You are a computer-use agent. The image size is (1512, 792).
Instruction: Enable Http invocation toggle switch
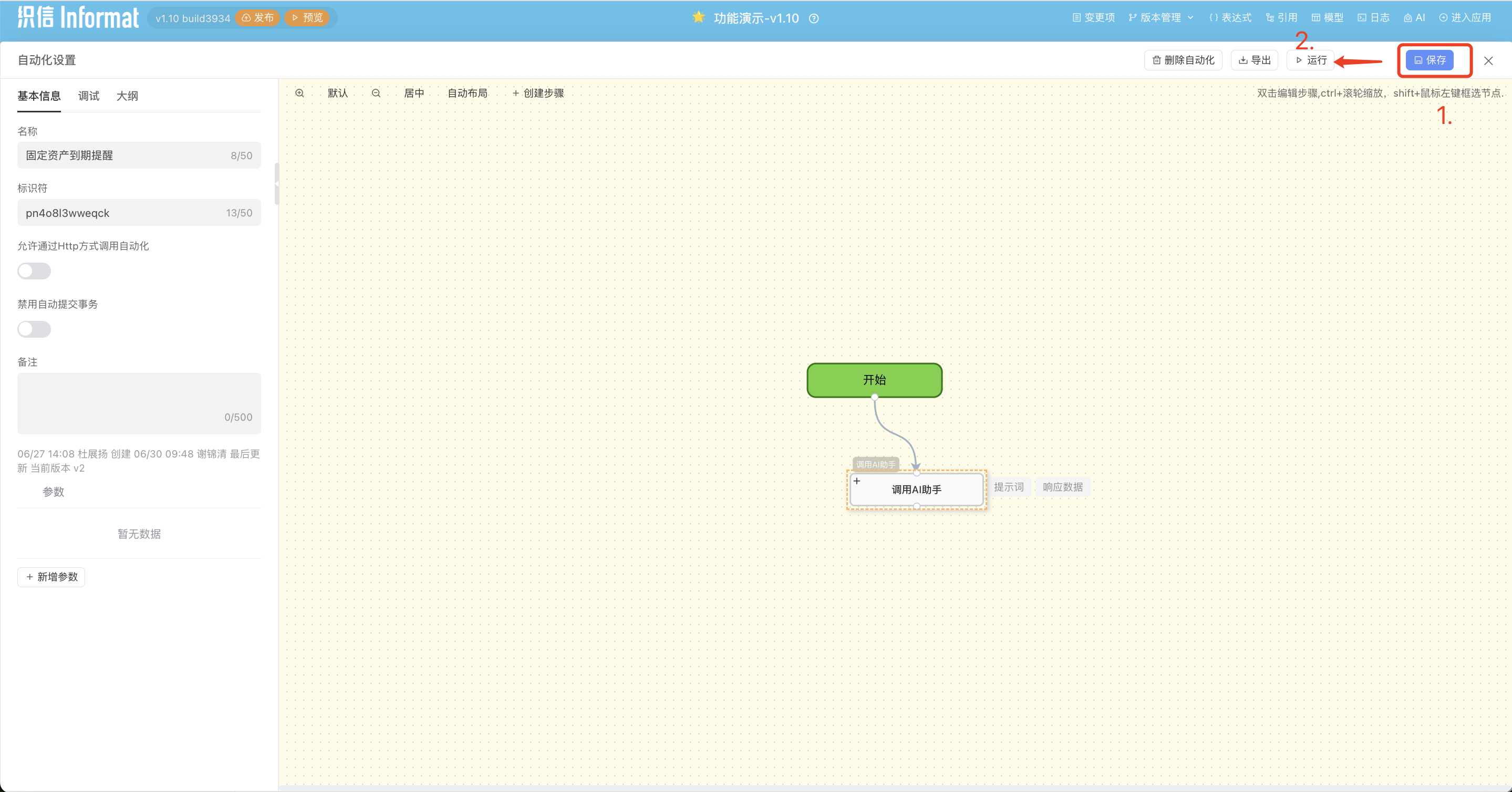[34, 271]
